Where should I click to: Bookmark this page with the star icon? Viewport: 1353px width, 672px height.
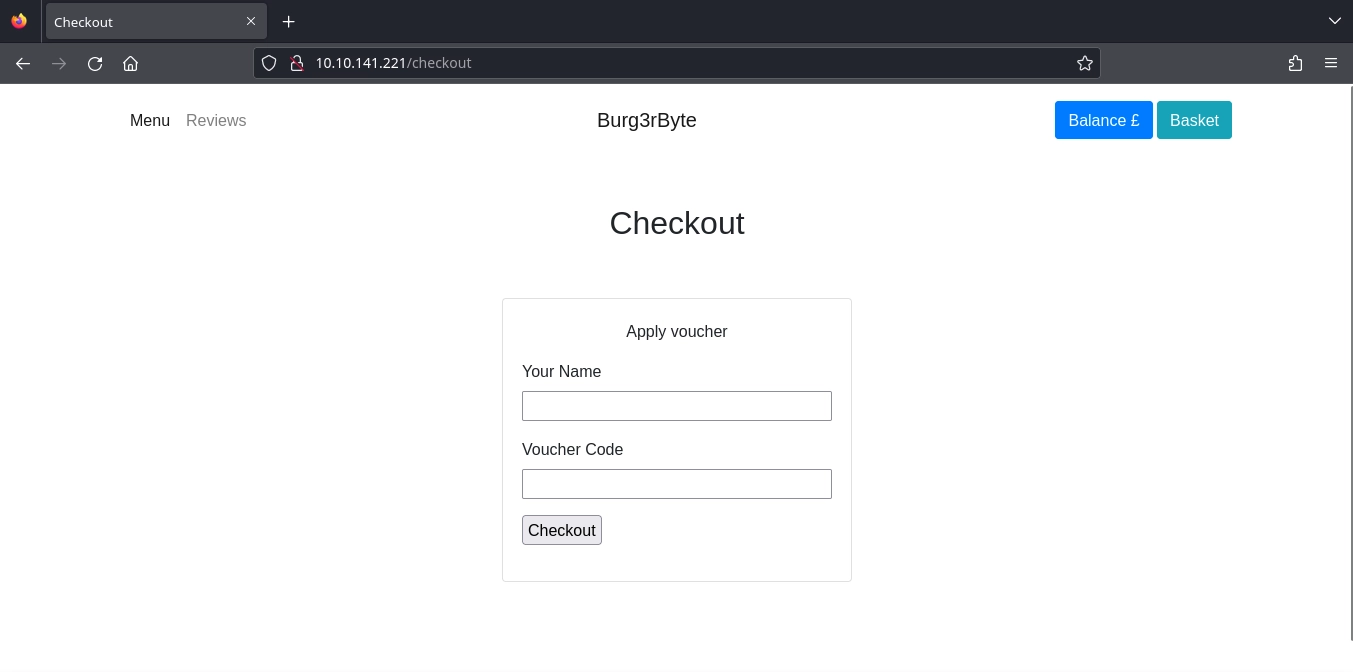pyautogui.click(x=1084, y=62)
